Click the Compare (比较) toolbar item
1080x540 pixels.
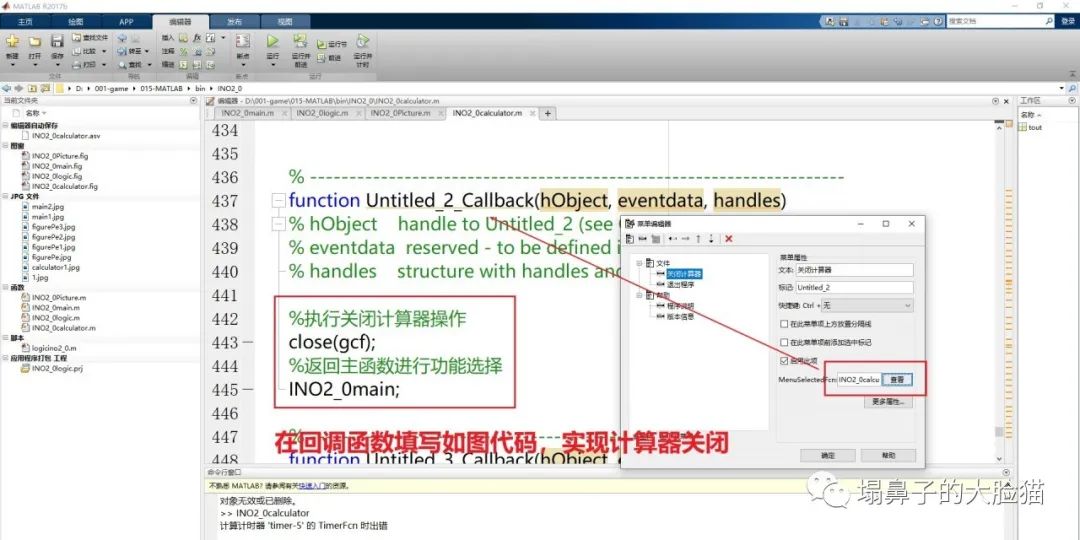click(89, 51)
